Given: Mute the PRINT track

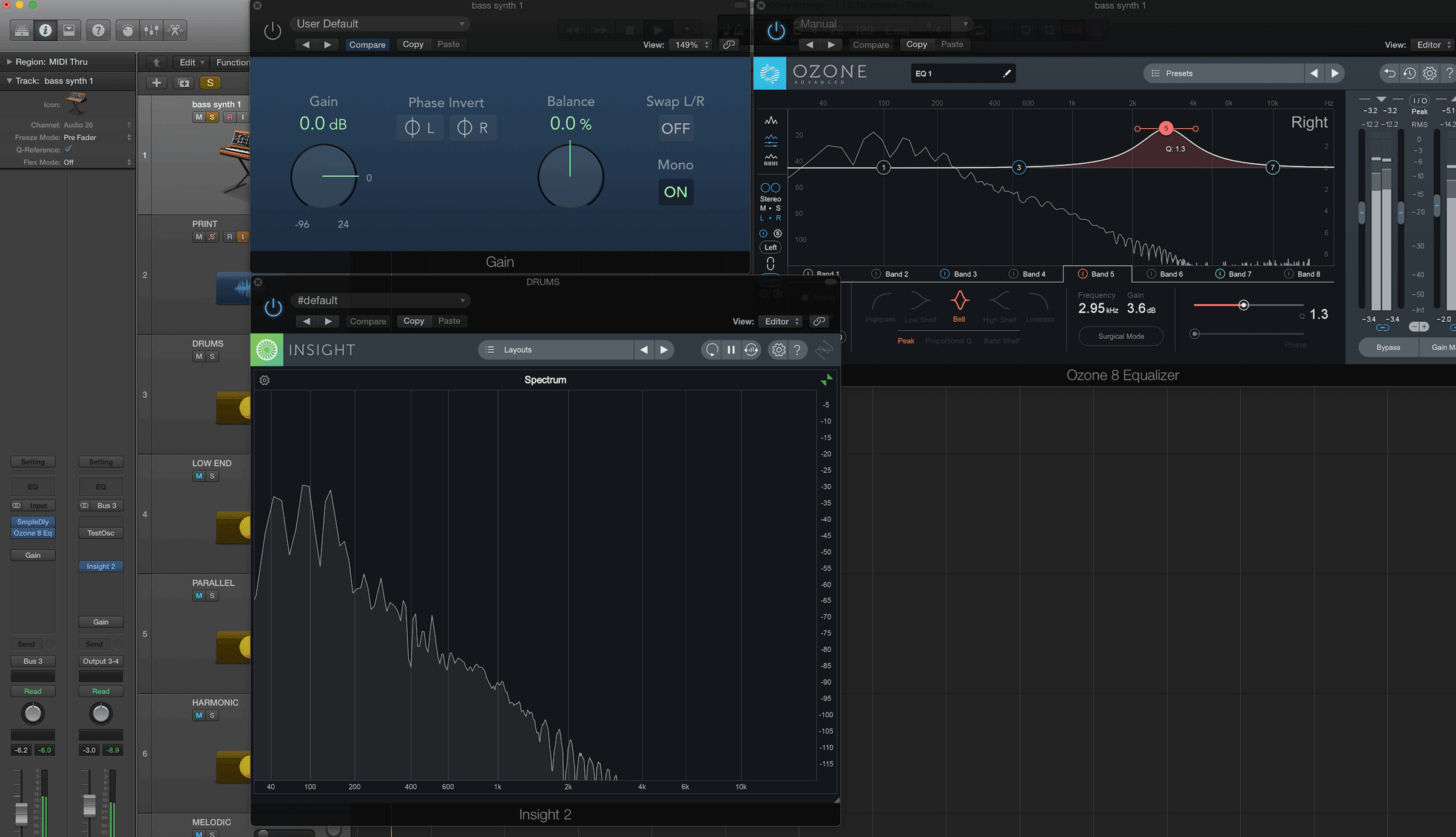Looking at the screenshot, I should 198,237.
